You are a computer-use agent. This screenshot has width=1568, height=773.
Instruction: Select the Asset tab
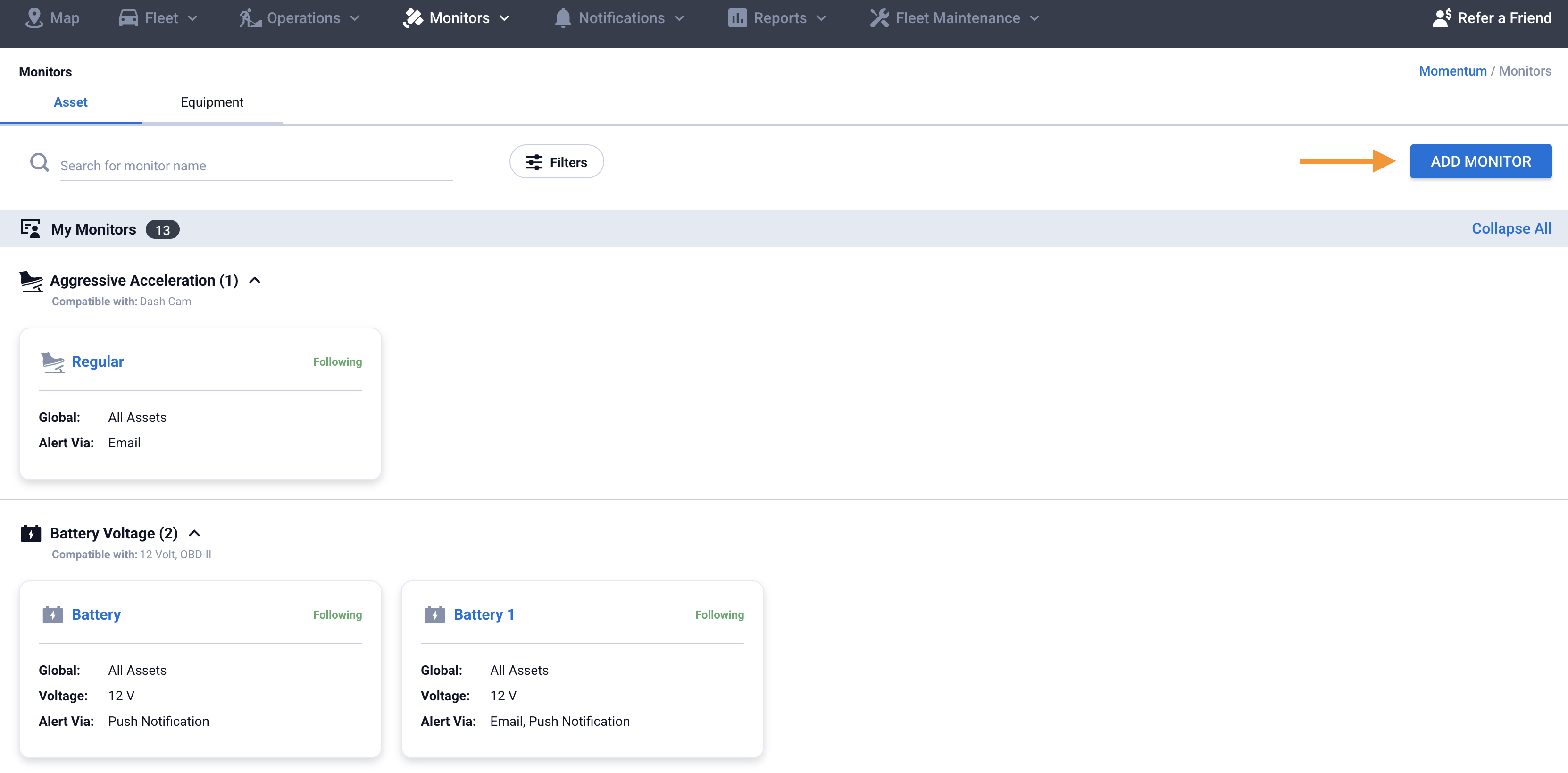pyautogui.click(x=71, y=102)
